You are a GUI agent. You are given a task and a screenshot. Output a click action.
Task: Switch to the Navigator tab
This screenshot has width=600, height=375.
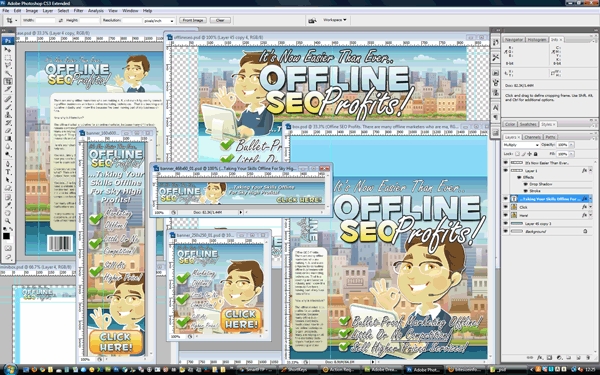[514, 40]
